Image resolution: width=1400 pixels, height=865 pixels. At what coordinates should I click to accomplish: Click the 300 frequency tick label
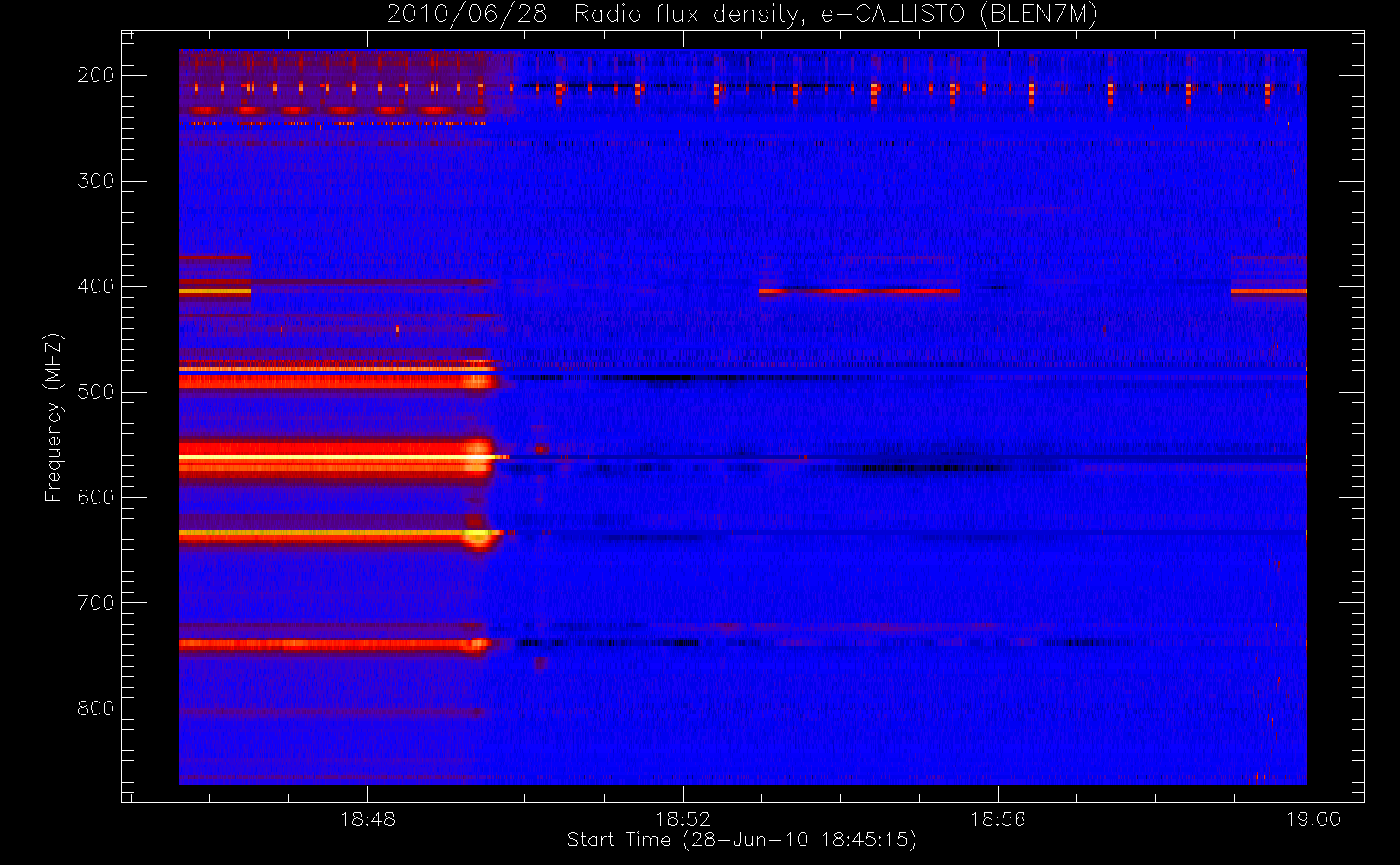tap(95, 181)
